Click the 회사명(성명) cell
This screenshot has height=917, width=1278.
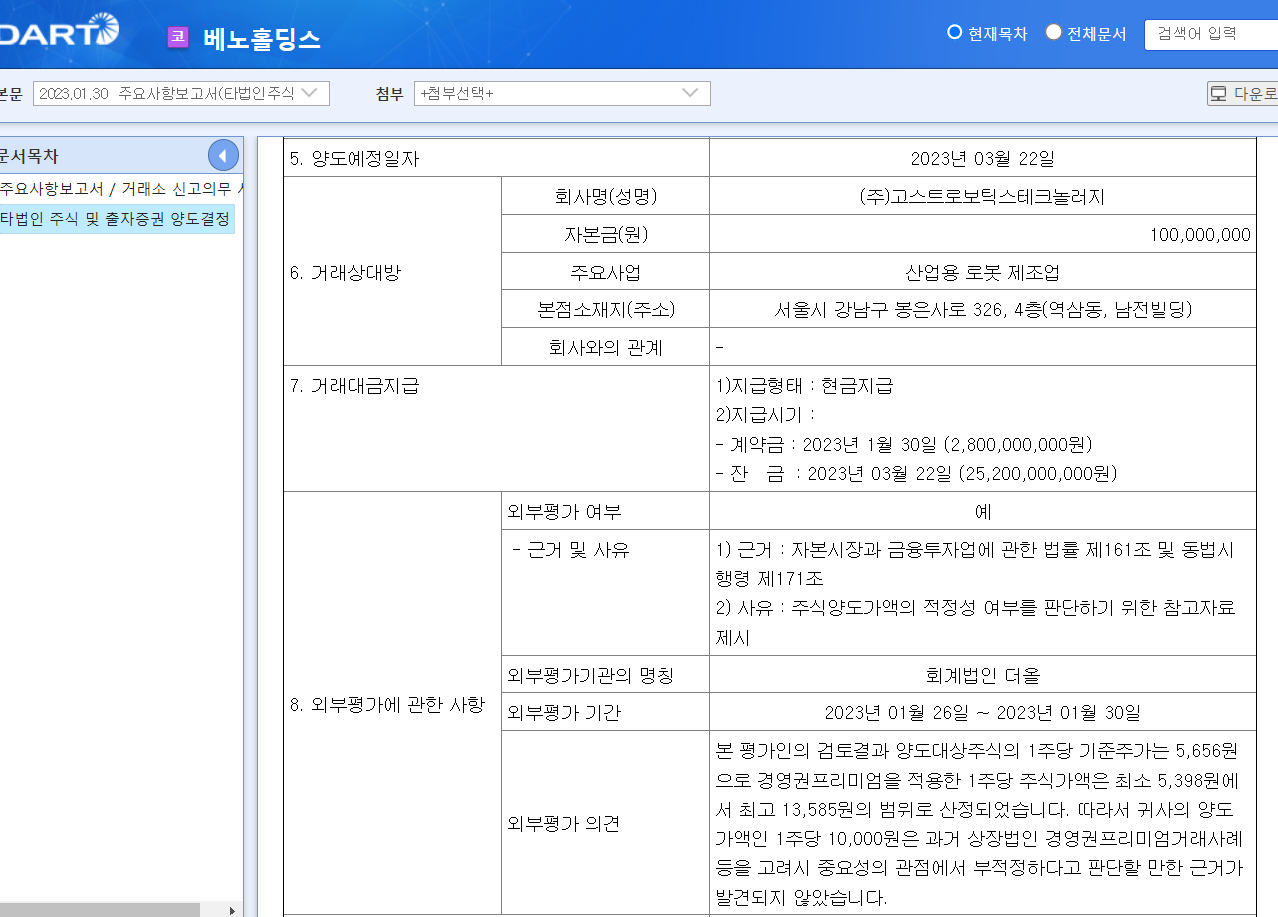605,196
